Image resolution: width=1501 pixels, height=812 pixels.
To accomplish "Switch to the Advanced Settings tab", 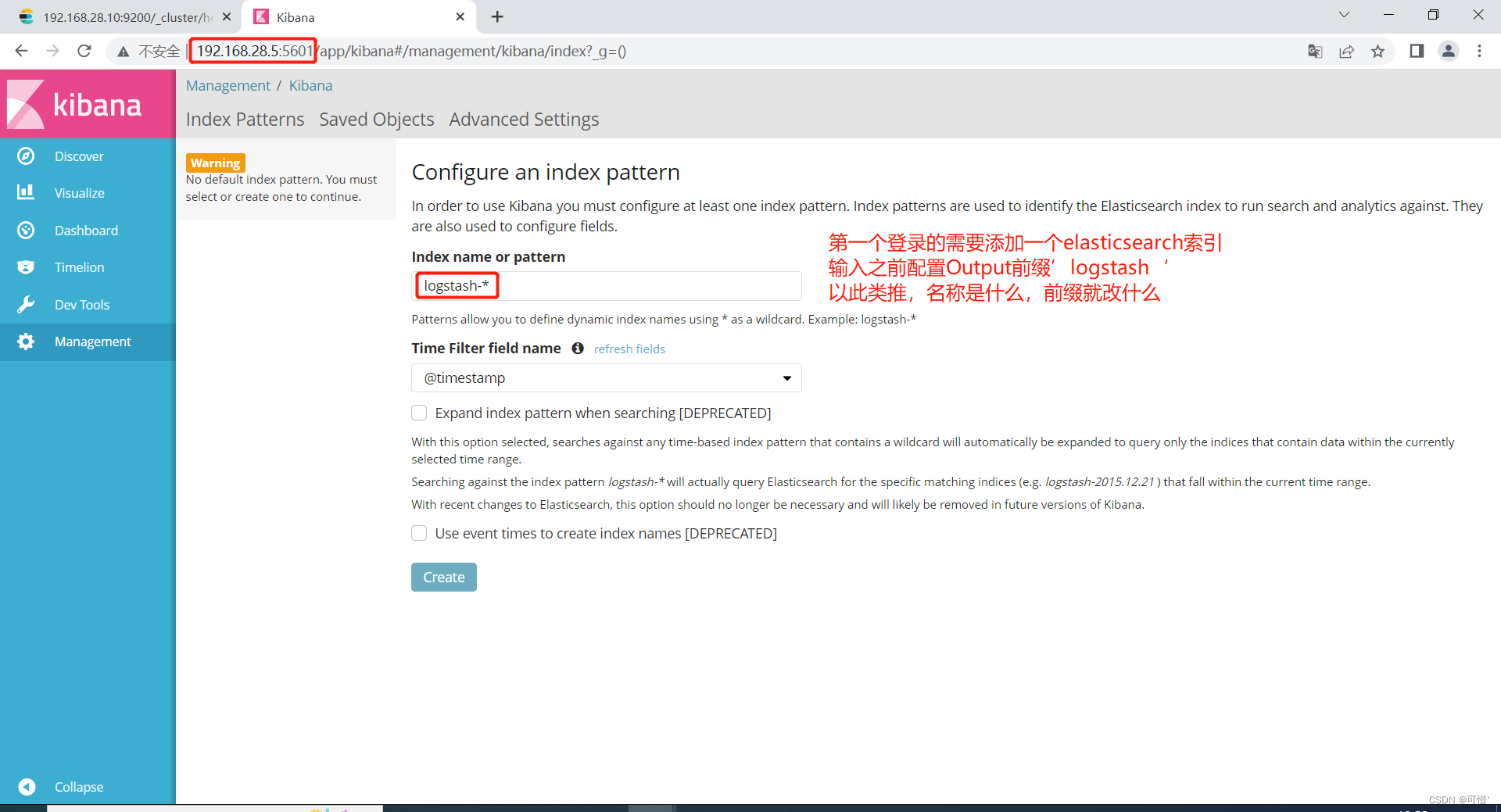I will coord(524,120).
